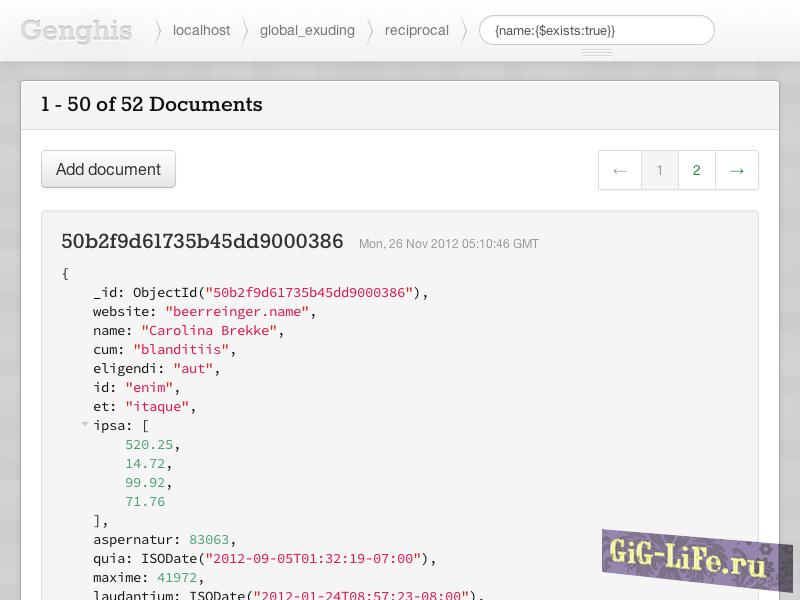The width and height of the screenshot is (800, 600).
Task: Jump to page 2 in pagination
Action: click(x=697, y=170)
